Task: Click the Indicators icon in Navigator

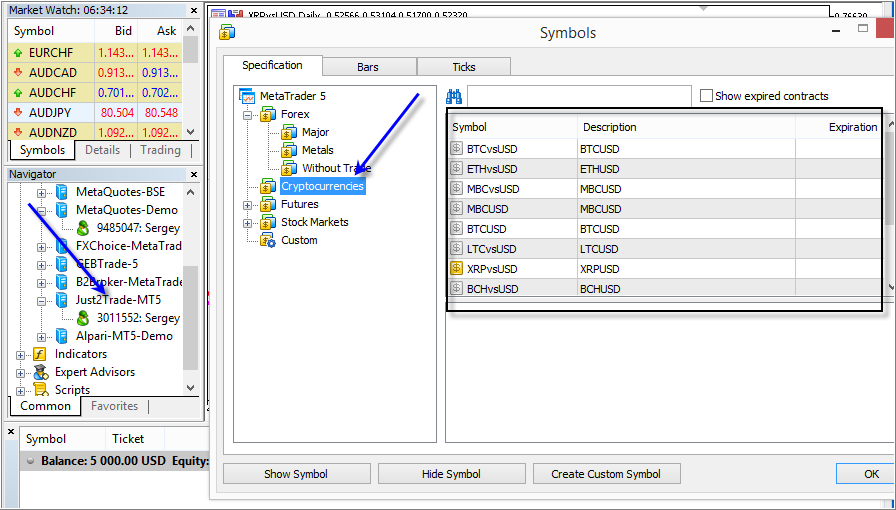Action: pos(39,354)
